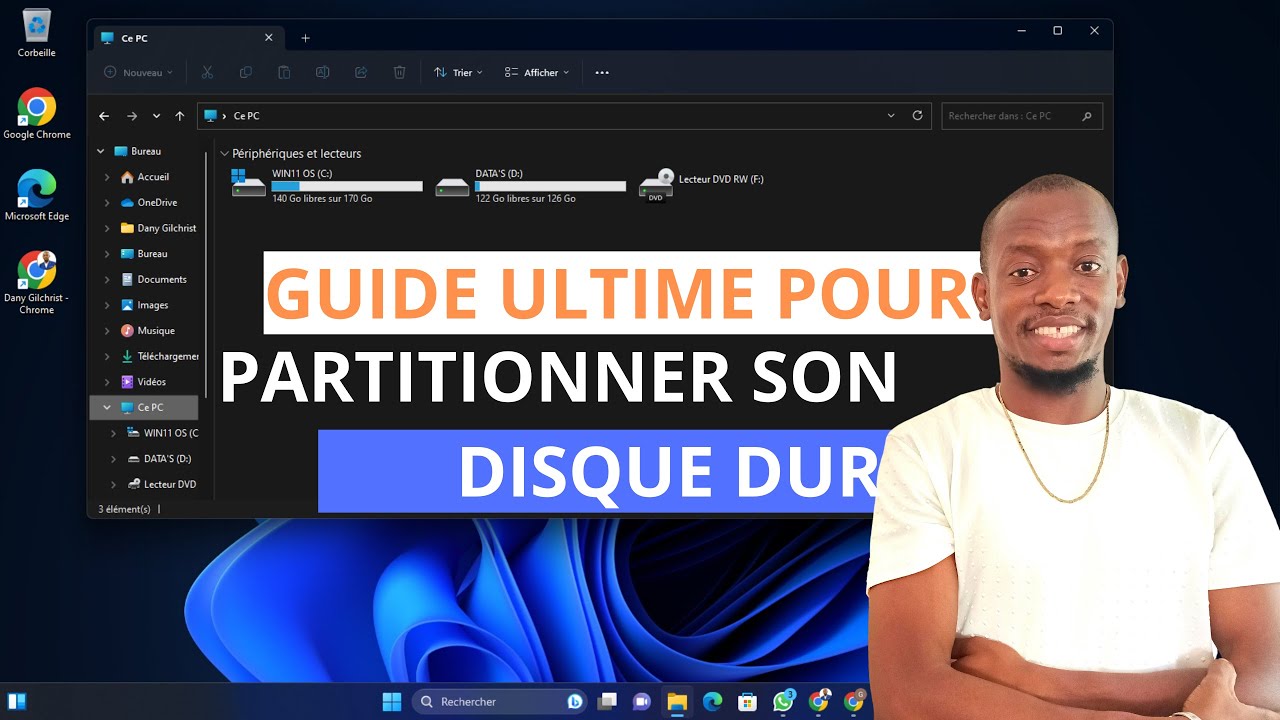Viewport: 1280px width, 720px height.
Task: Open Vidéos in navigation pane
Action: click(143, 382)
